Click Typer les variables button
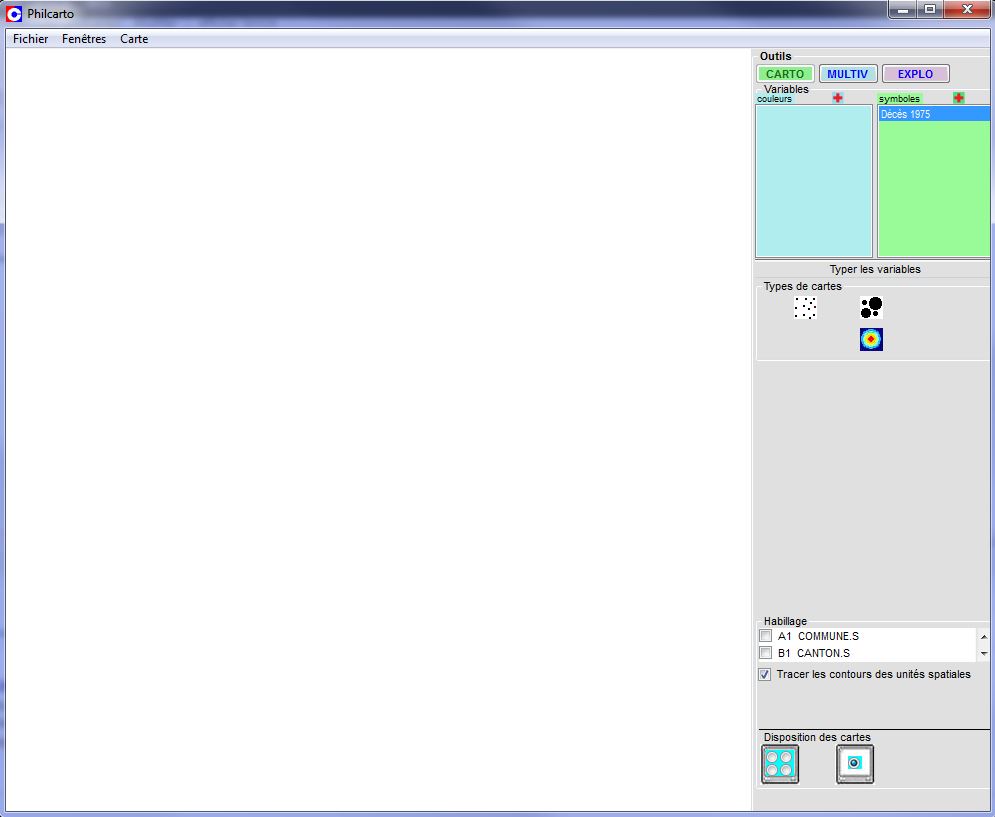The image size is (995, 817). tap(874, 269)
